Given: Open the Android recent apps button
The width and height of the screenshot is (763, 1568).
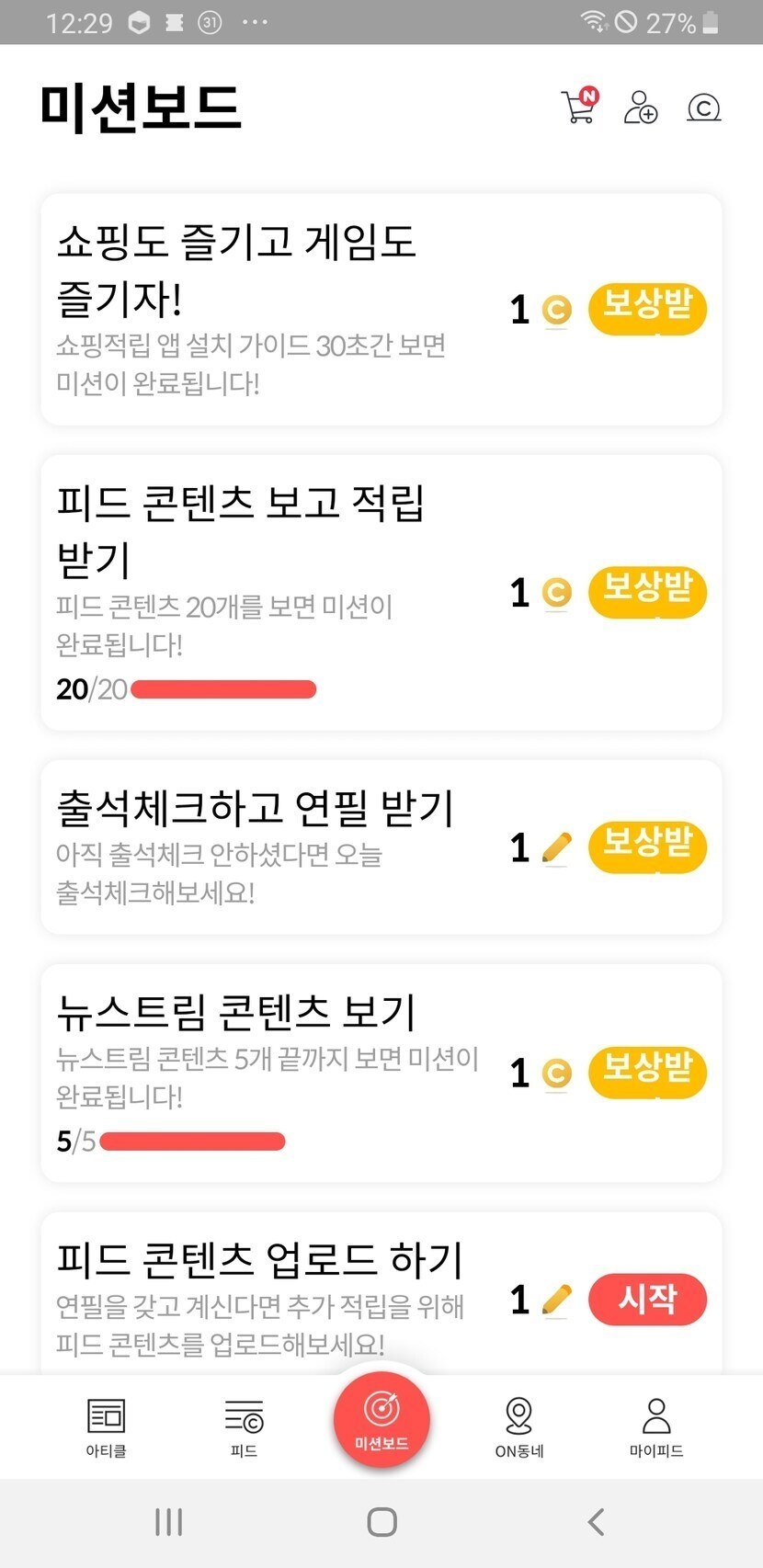Looking at the screenshot, I should click(169, 1522).
